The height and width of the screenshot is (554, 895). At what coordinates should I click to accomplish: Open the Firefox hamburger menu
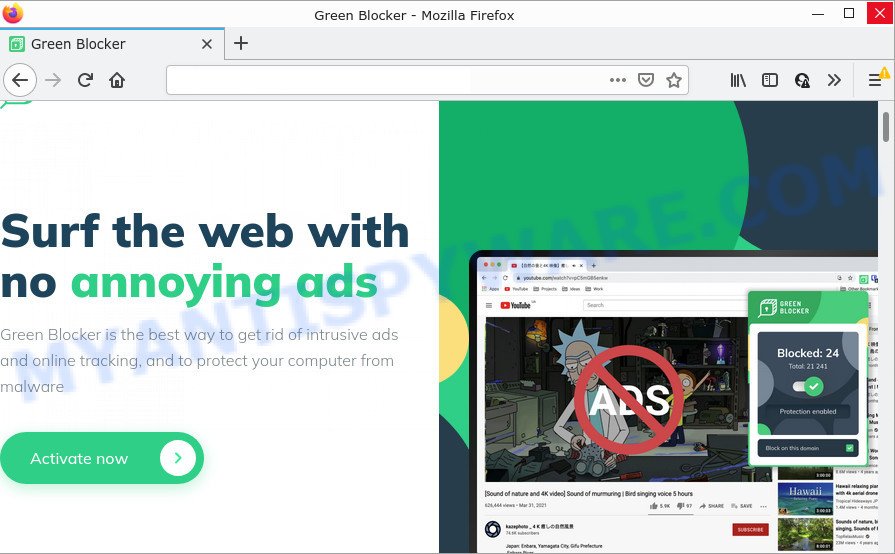click(x=875, y=80)
